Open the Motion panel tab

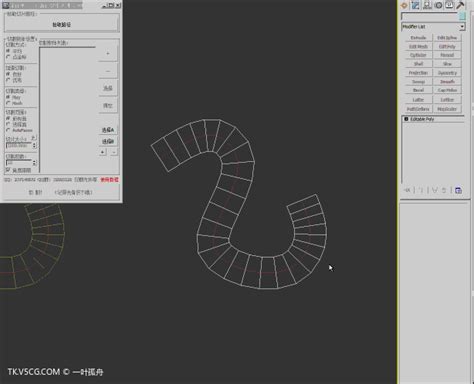[x=438, y=5]
